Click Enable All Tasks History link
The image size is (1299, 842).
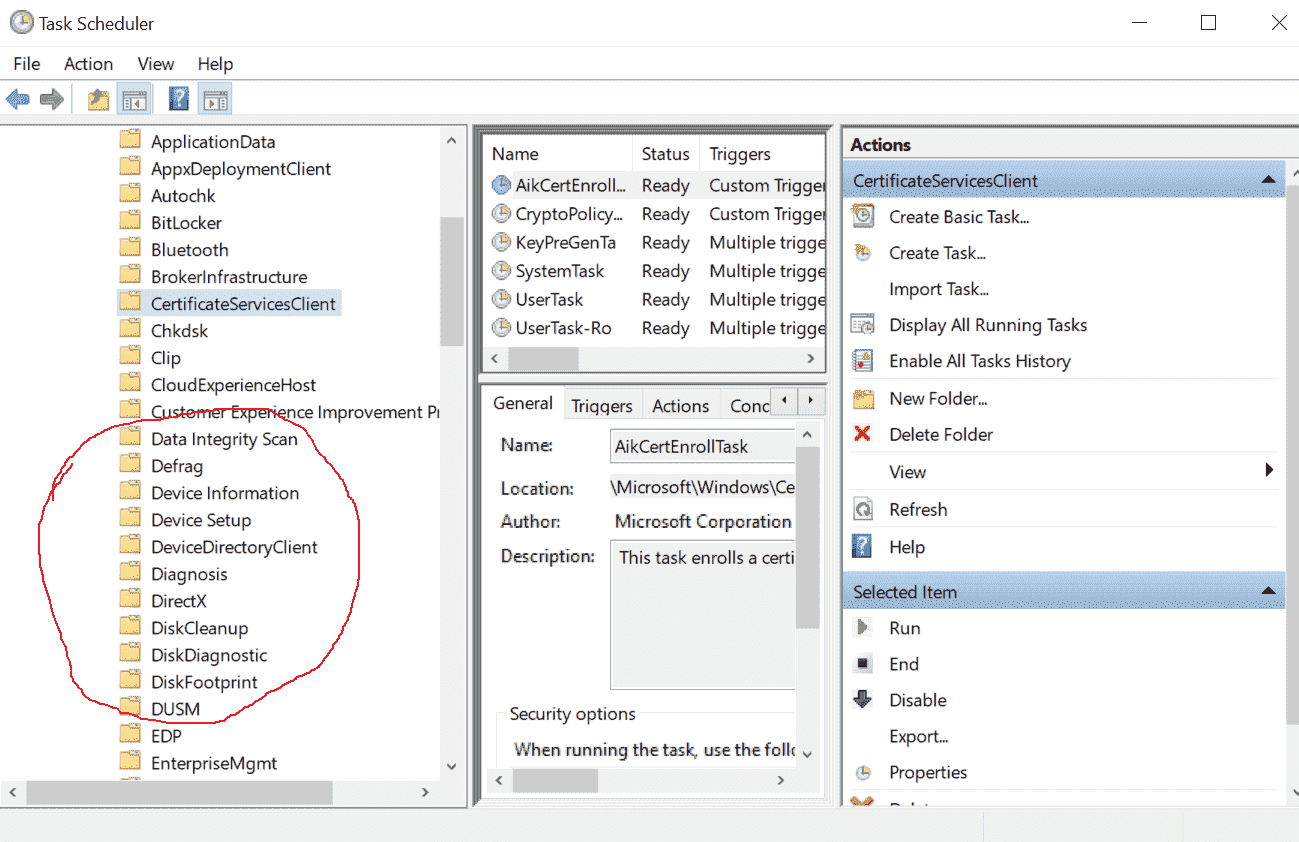(980, 361)
